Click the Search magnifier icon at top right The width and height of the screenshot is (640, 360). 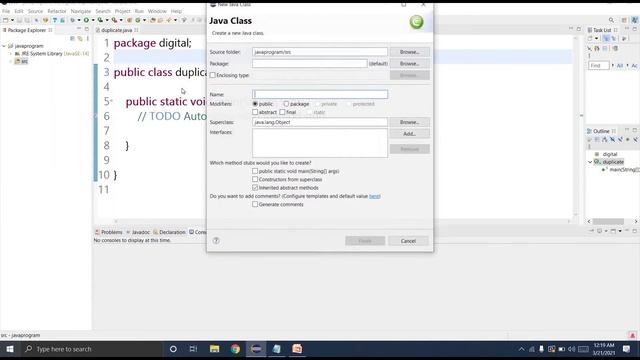point(611,20)
